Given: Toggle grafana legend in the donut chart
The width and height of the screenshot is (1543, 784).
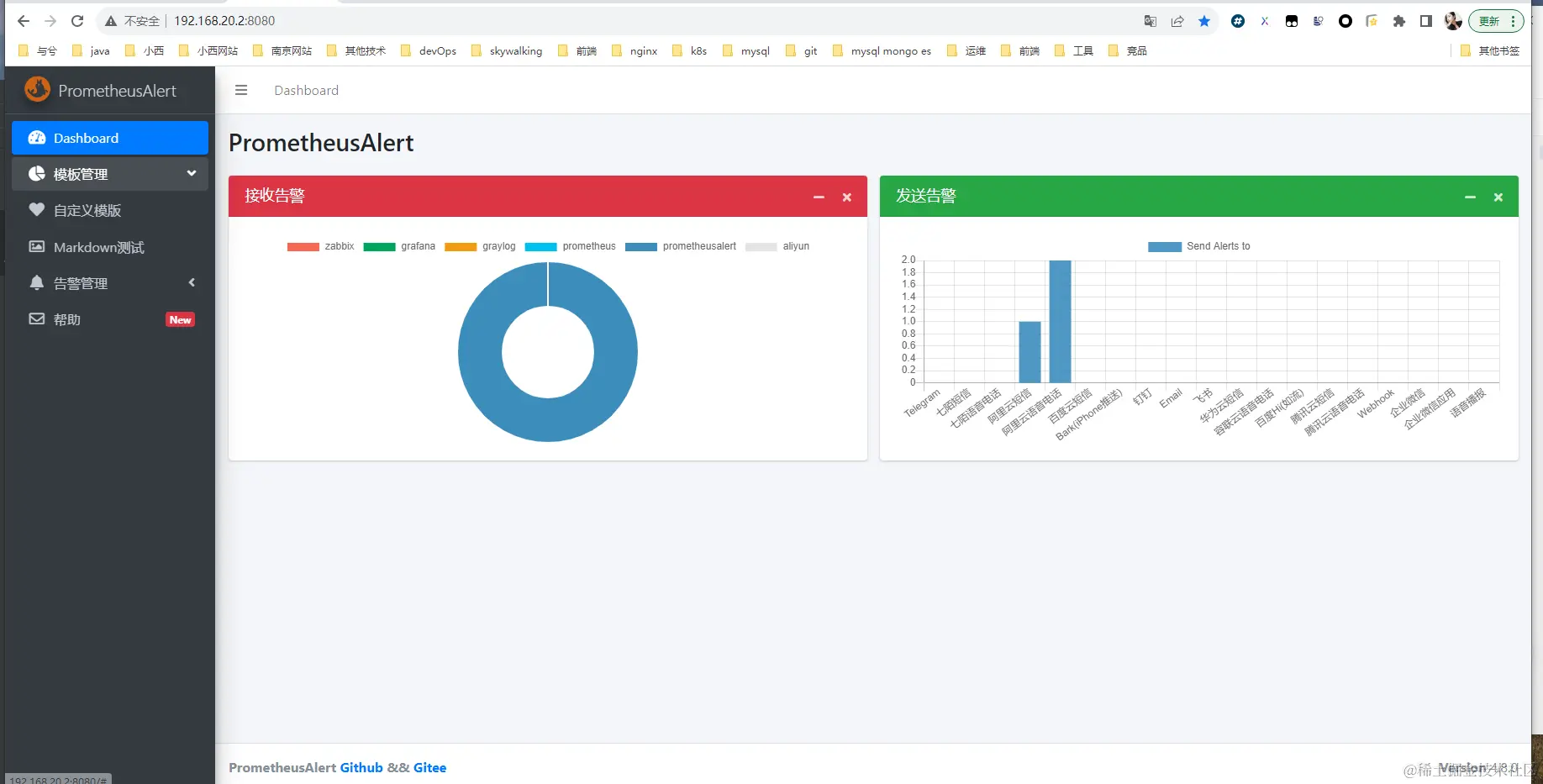Looking at the screenshot, I should point(399,246).
